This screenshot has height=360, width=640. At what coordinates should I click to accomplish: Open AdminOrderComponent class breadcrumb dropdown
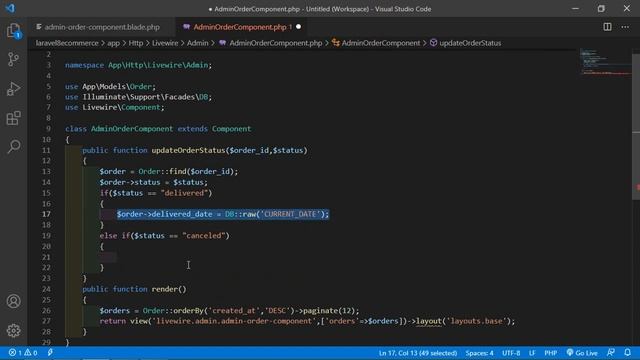click(x=381, y=43)
